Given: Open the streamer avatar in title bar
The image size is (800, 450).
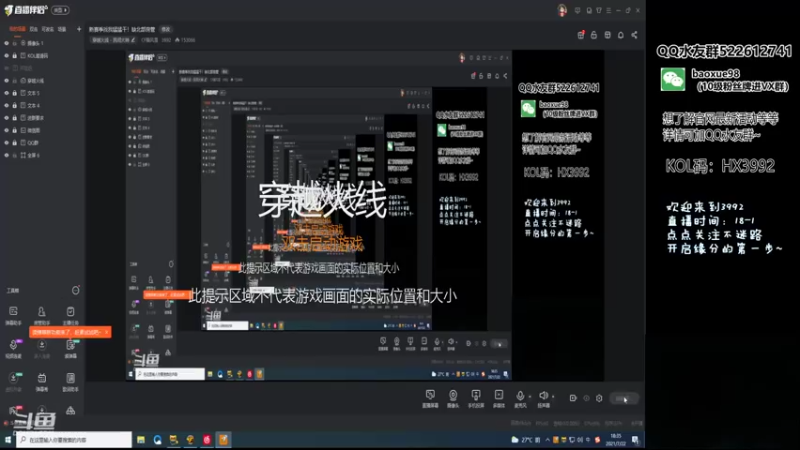Looking at the screenshot, I should [x=562, y=10].
